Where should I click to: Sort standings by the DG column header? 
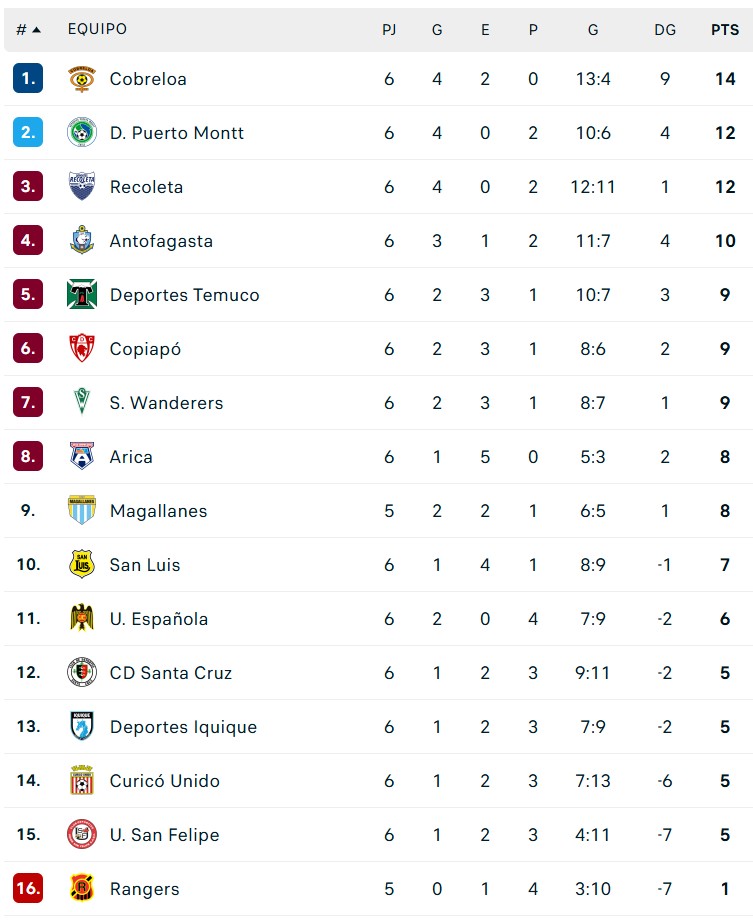(664, 29)
